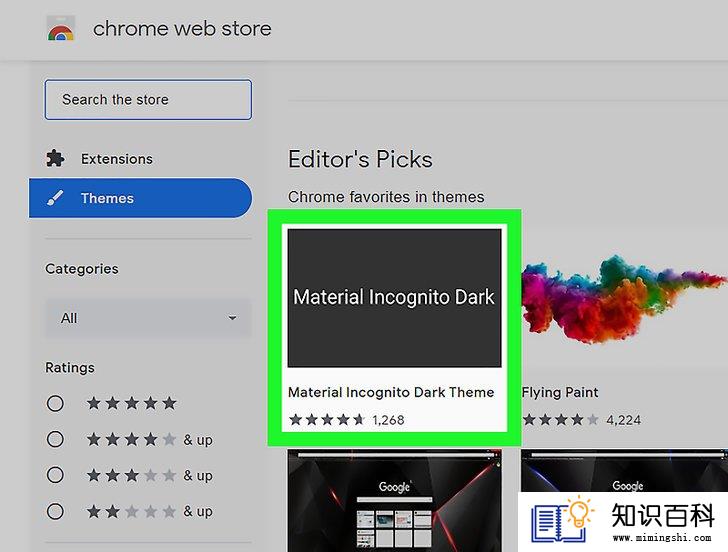Screen dimensions: 728x552
Task: Click the Chrome favorites in themes subtitle
Action: click(386, 197)
